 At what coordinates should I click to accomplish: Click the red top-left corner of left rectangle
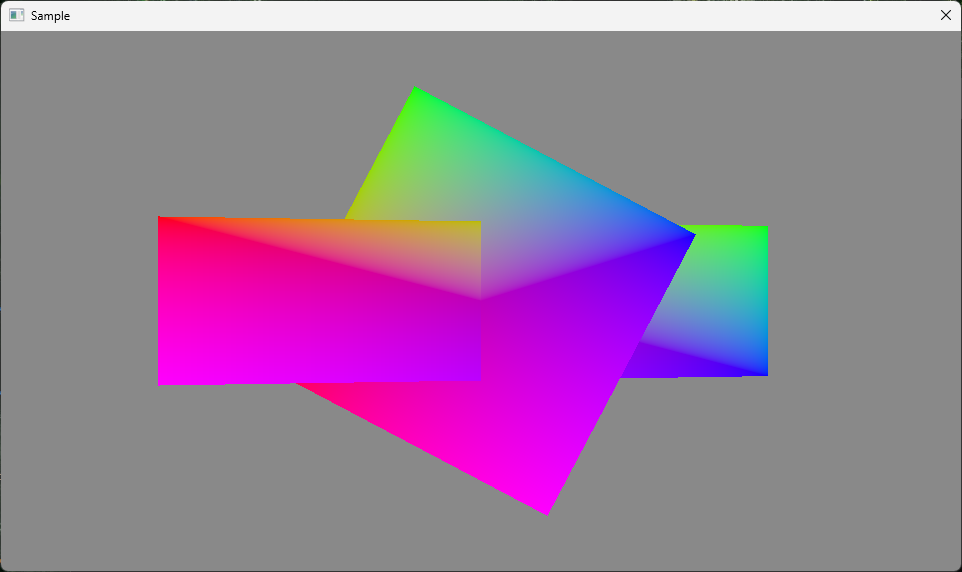162,220
